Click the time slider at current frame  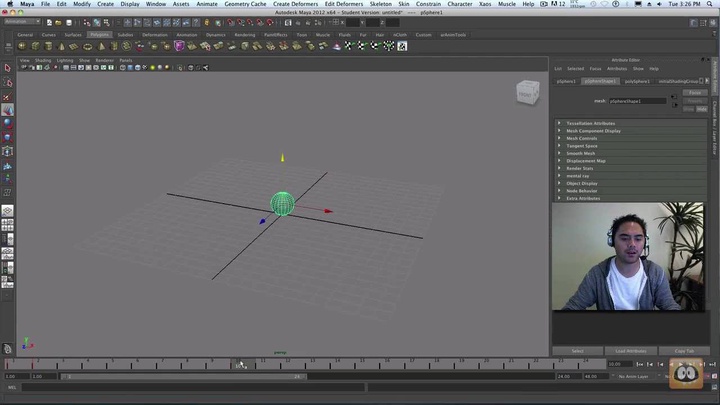[240, 364]
